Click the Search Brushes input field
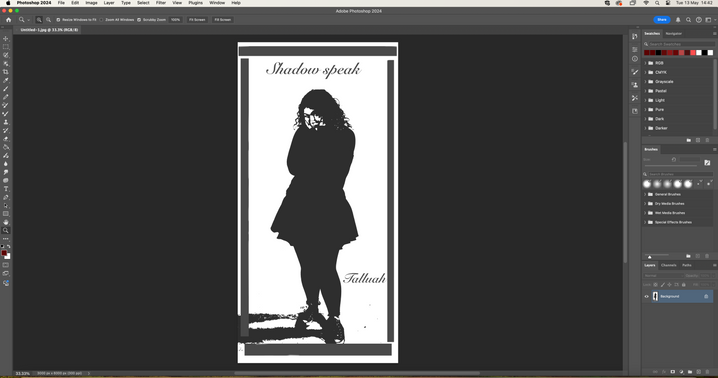718x378 pixels. [680, 174]
